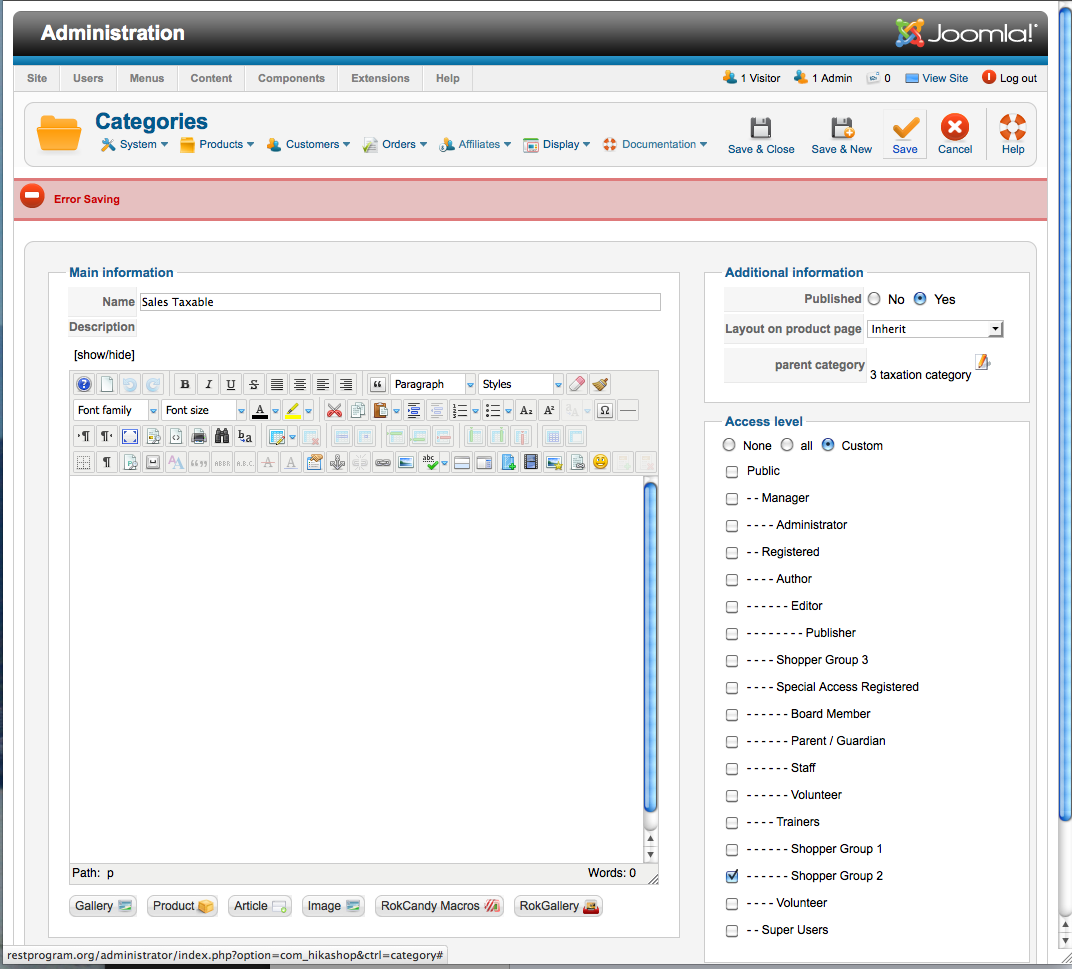Screen dimensions: 1072x969
Task: Click the Italic formatting icon
Action: pos(209,384)
